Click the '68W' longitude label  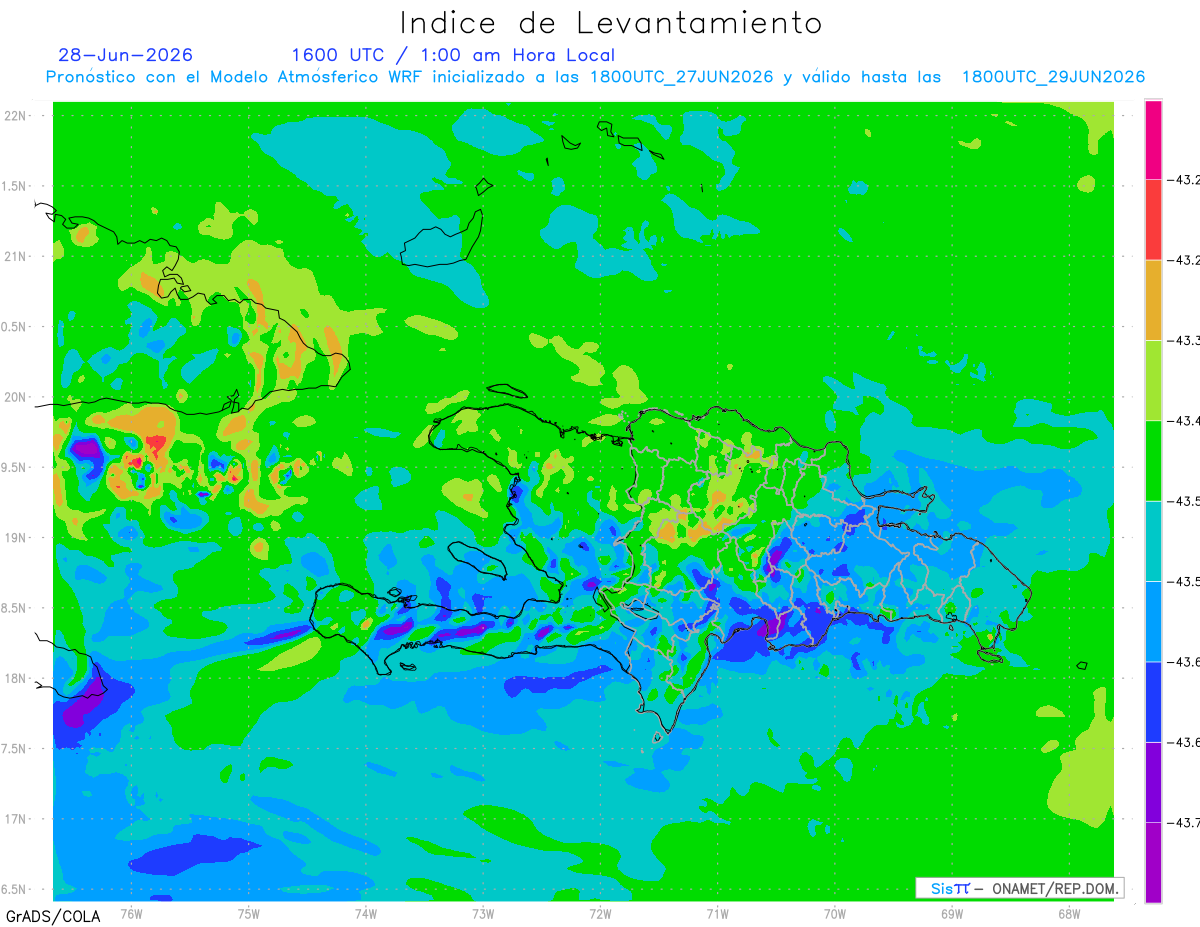pyautogui.click(x=1069, y=912)
